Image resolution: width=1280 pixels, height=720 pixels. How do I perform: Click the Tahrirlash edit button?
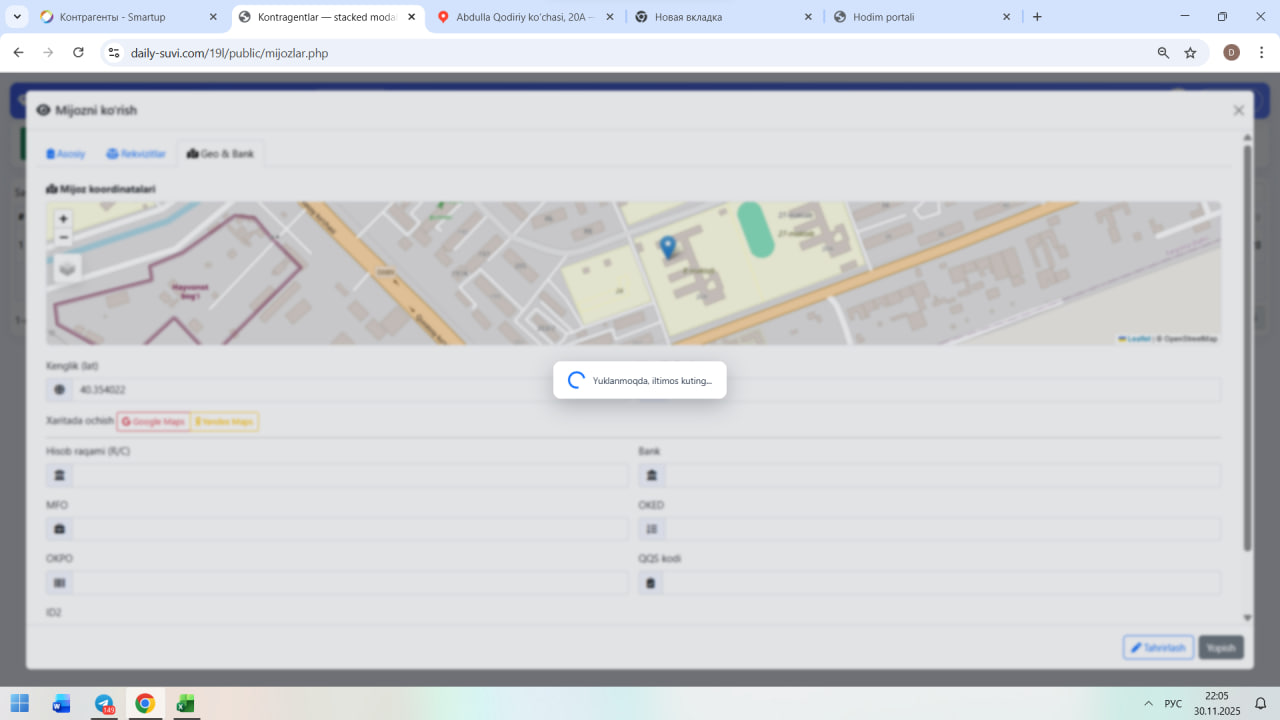pyautogui.click(x=1158, y=648)
